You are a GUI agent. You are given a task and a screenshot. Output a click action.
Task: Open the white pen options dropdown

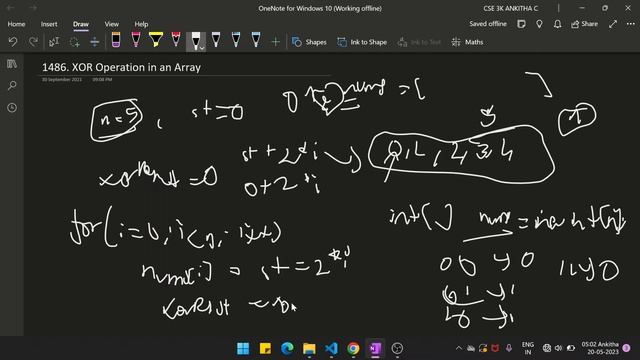(x=202, y=48)
